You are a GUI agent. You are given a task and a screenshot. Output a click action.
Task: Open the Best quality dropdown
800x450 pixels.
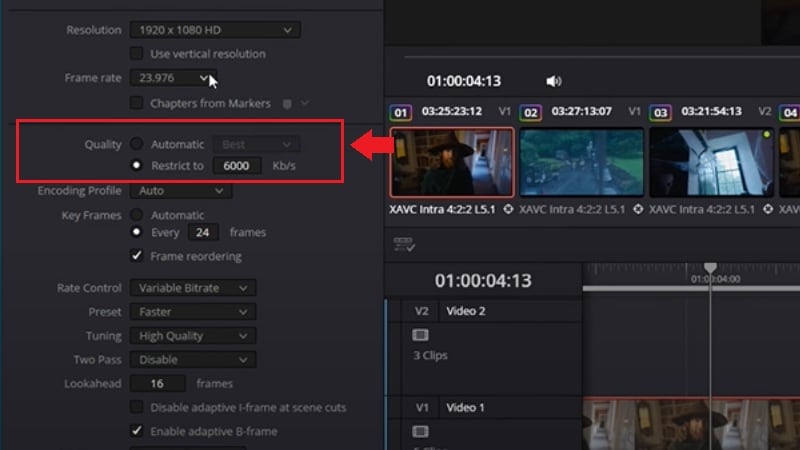click(256, 144)
